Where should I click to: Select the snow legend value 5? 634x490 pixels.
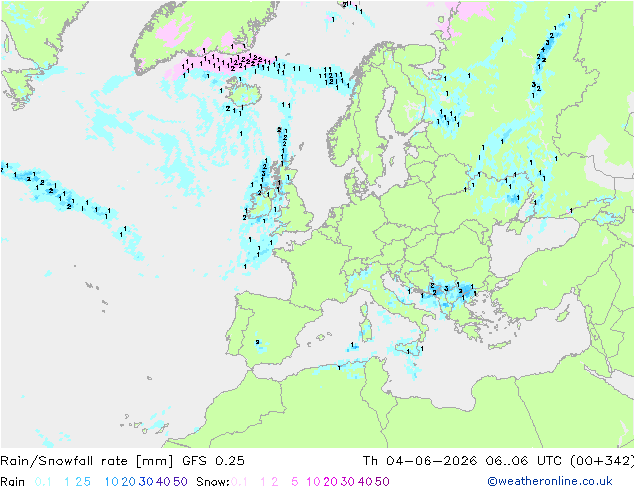click(x=294, y=482)
